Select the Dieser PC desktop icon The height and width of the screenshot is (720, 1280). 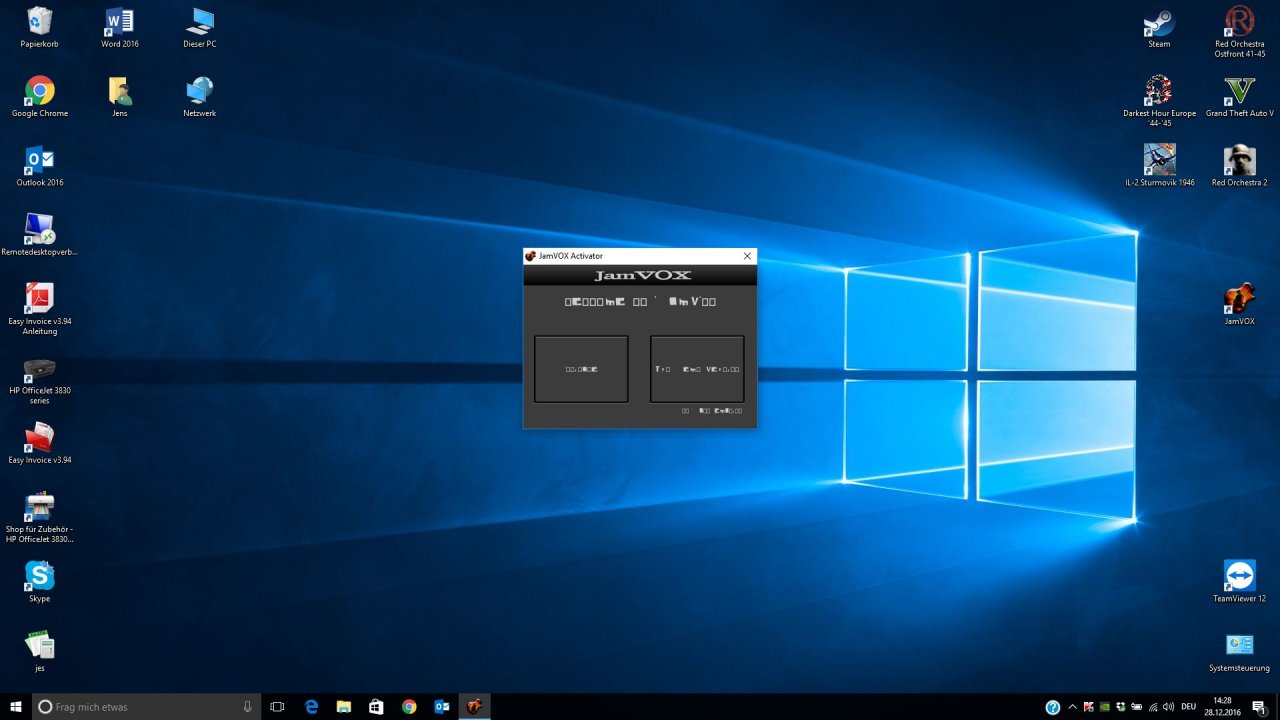pyautogui.click(x=200, y=28)
